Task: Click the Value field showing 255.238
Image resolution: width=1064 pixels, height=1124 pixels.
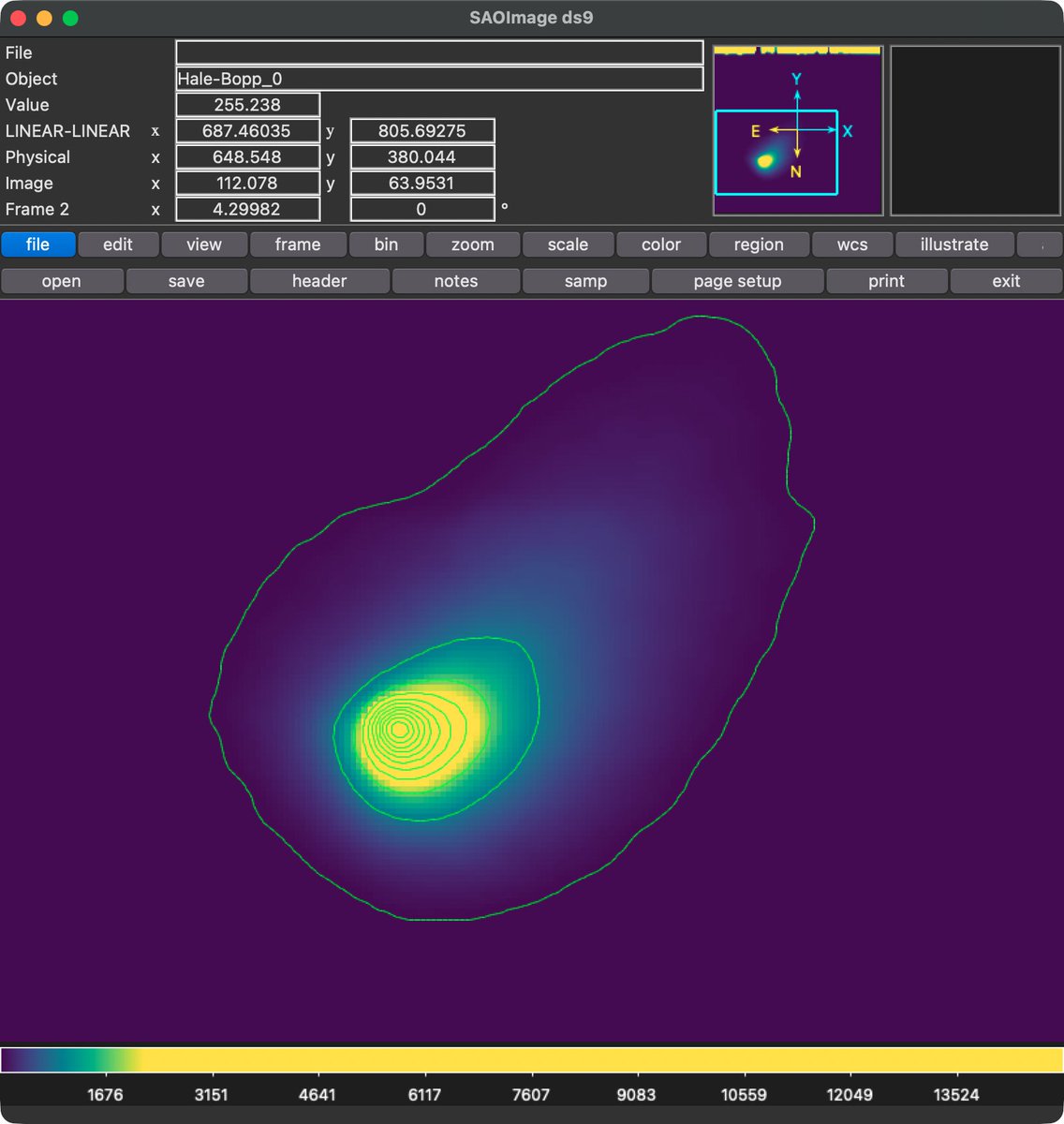Action: 247,105
